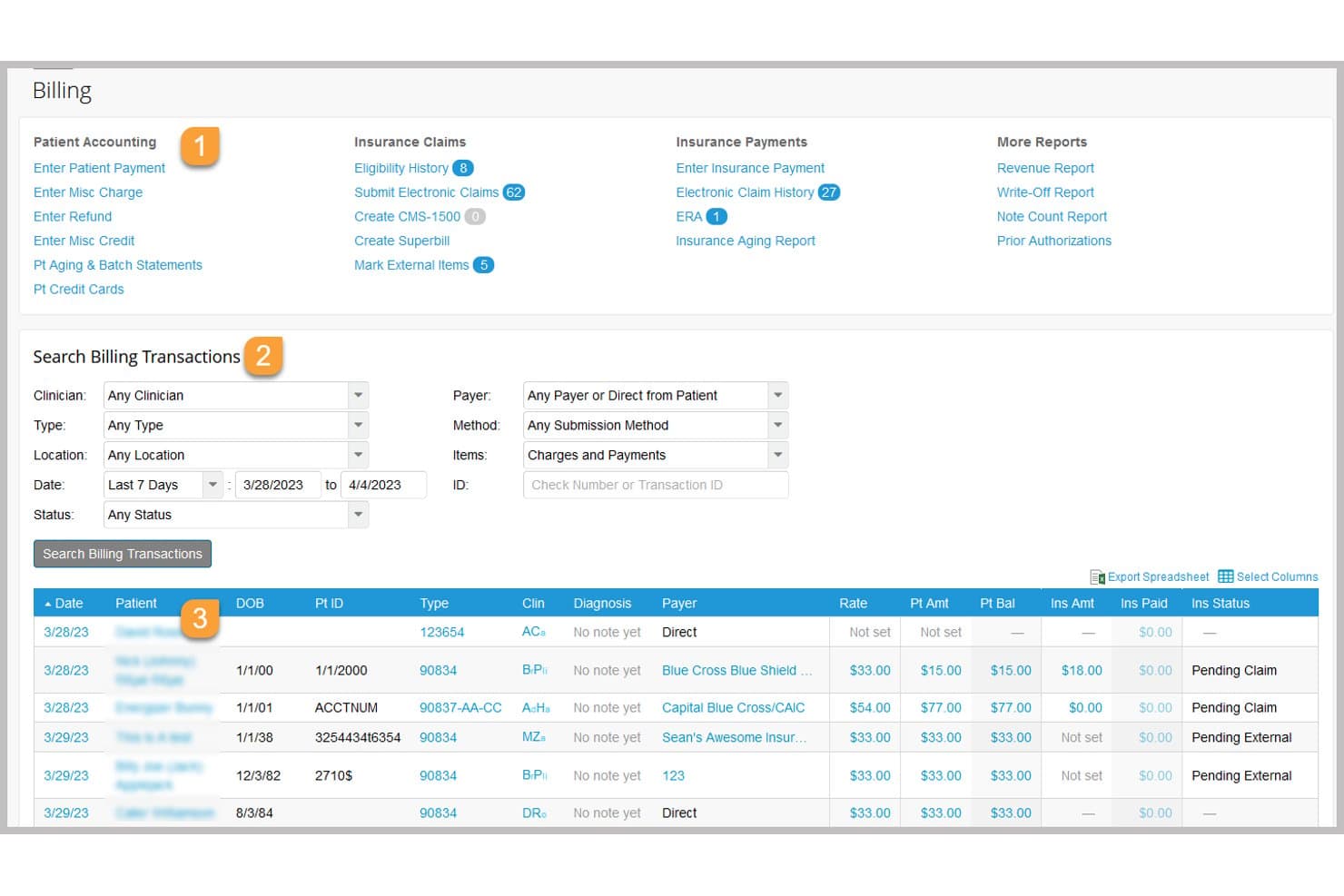
Task: Click the Eligibility History count badge 8
Action: pos(463,168)
